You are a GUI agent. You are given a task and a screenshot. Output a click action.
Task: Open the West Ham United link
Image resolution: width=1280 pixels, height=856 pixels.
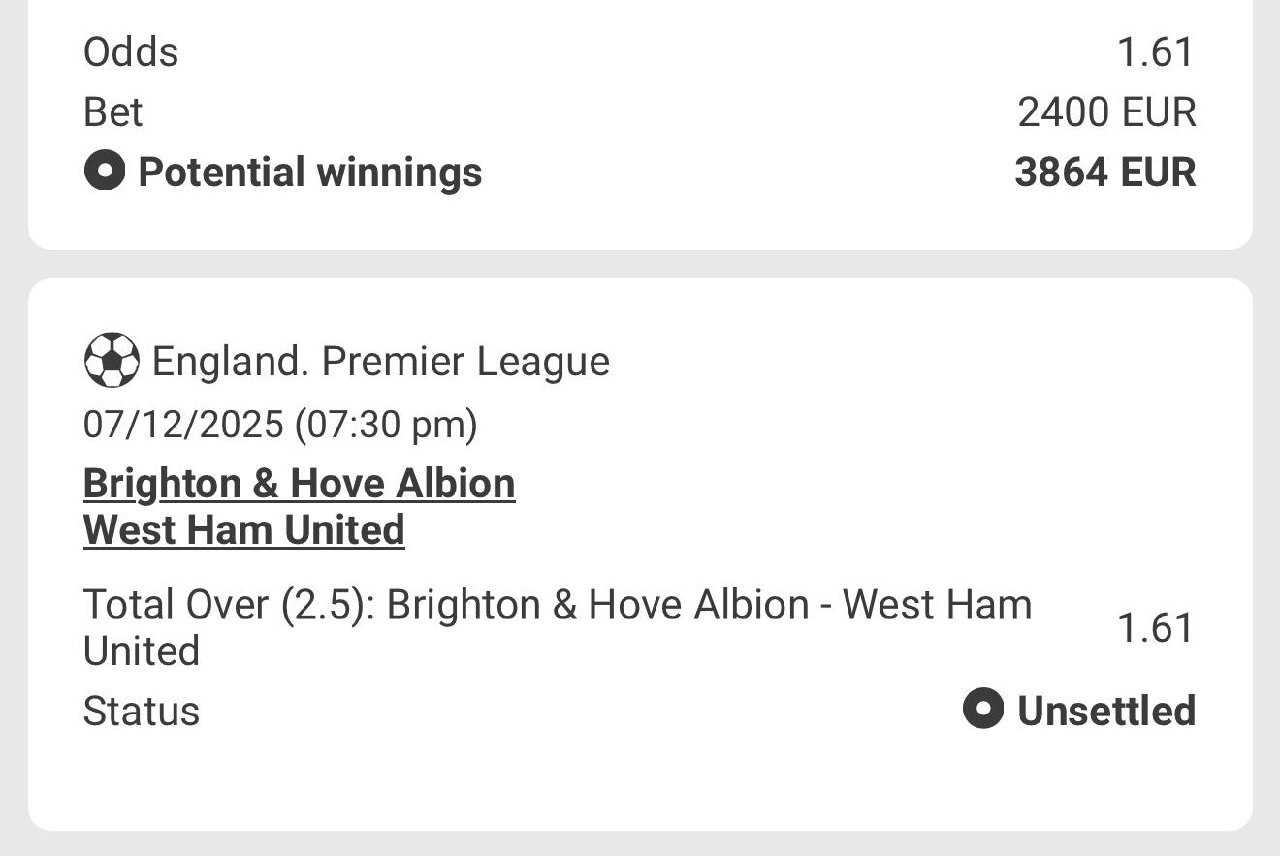[x=243, y=530]
